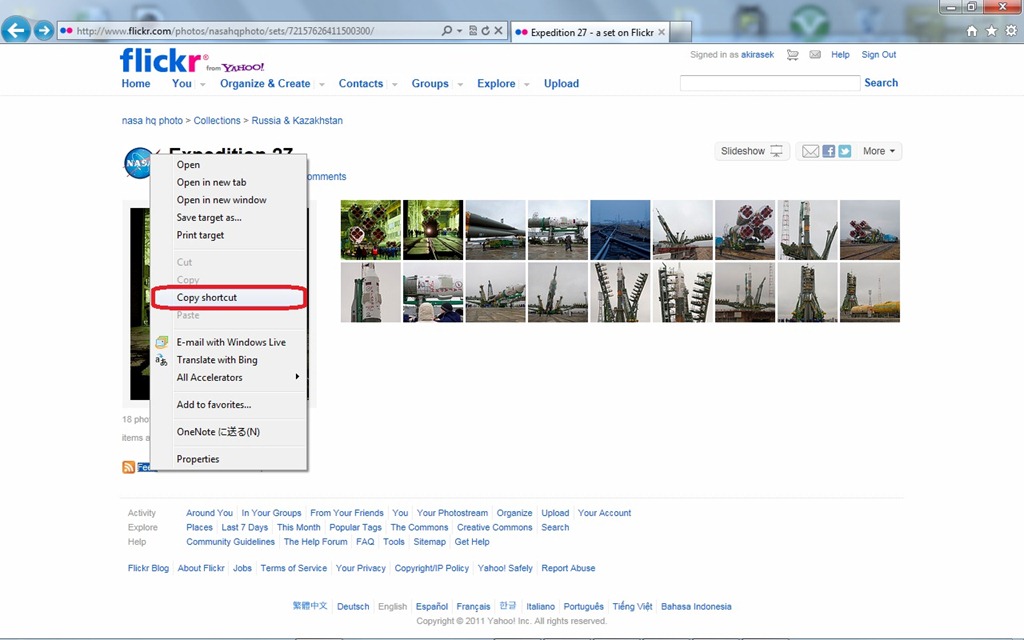
Task: Open the RSS feed icon
Action: coord(128,467)
